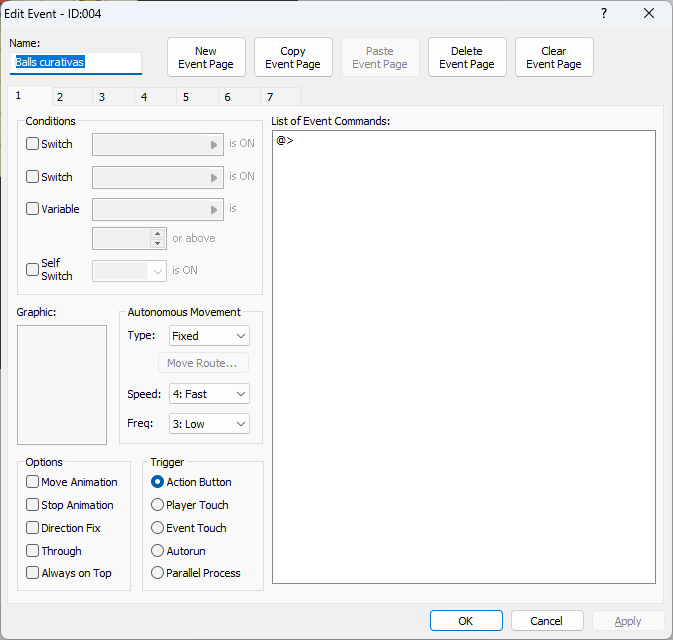
Task: Clear the current event page
Action: point(554,58)
